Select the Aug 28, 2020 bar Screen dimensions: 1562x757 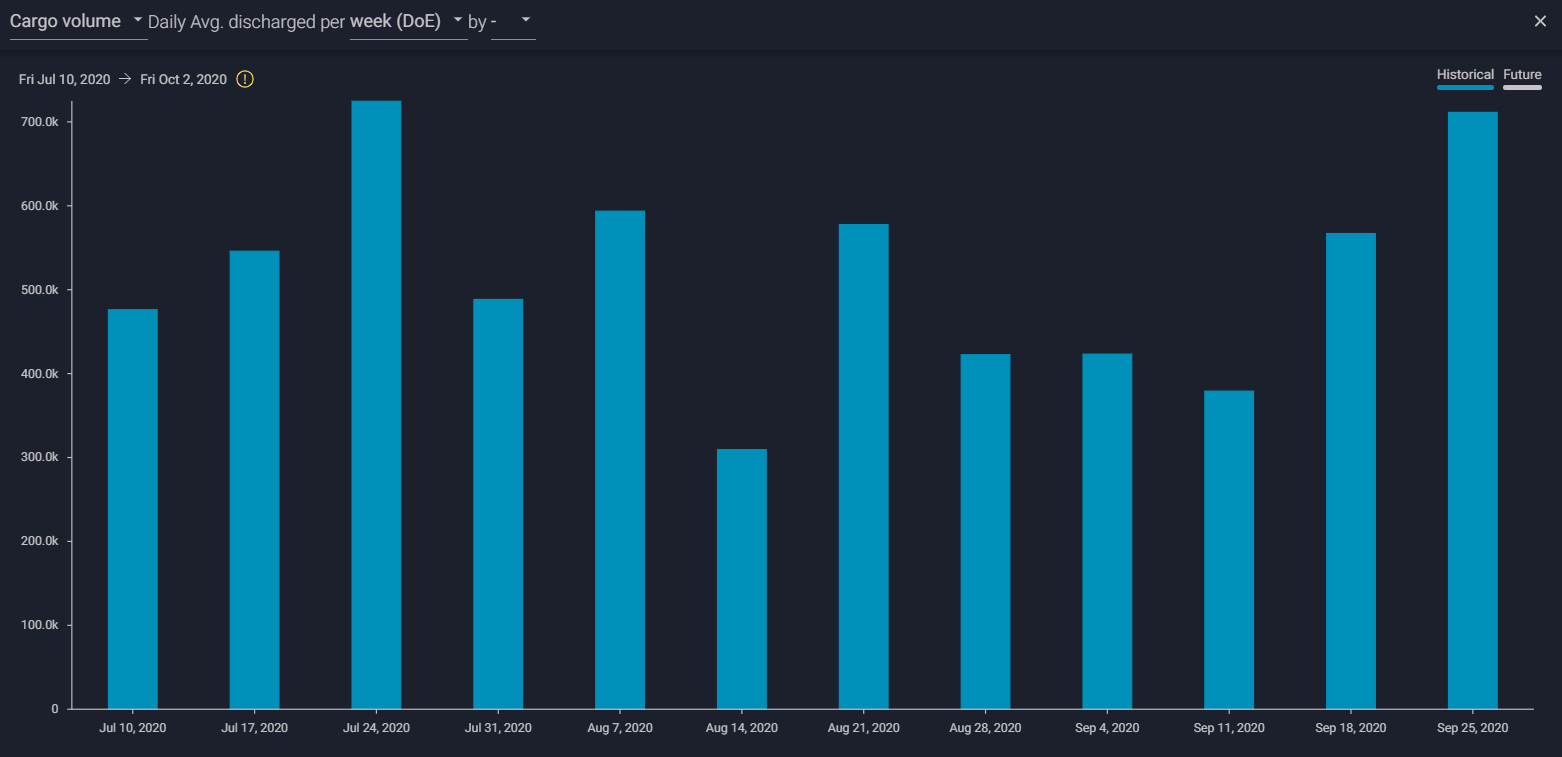pos(986,531)
